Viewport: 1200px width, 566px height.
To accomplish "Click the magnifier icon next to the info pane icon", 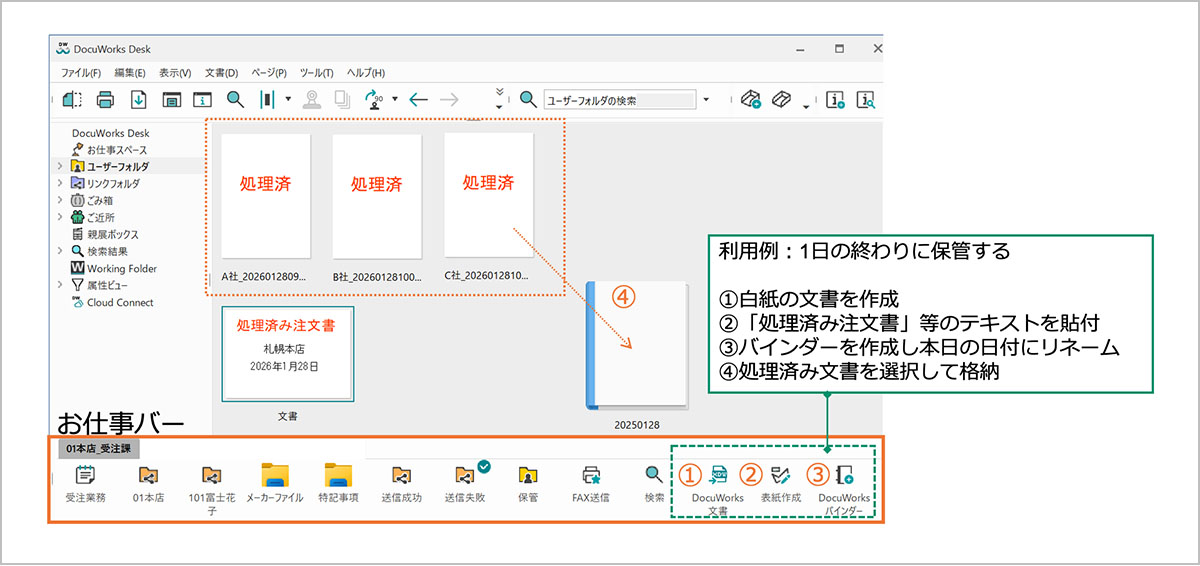I will 235,100.
